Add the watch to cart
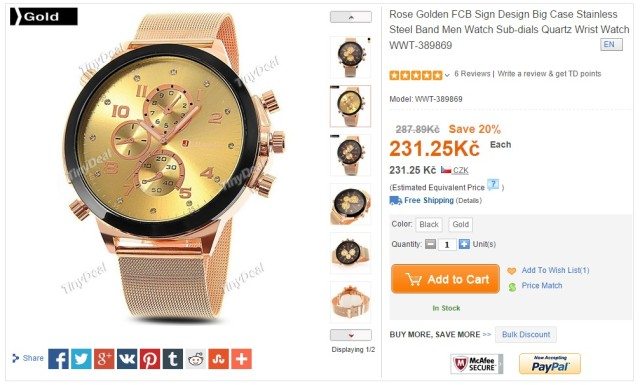Viewport: 640px width, 385px height. (445, 279)
